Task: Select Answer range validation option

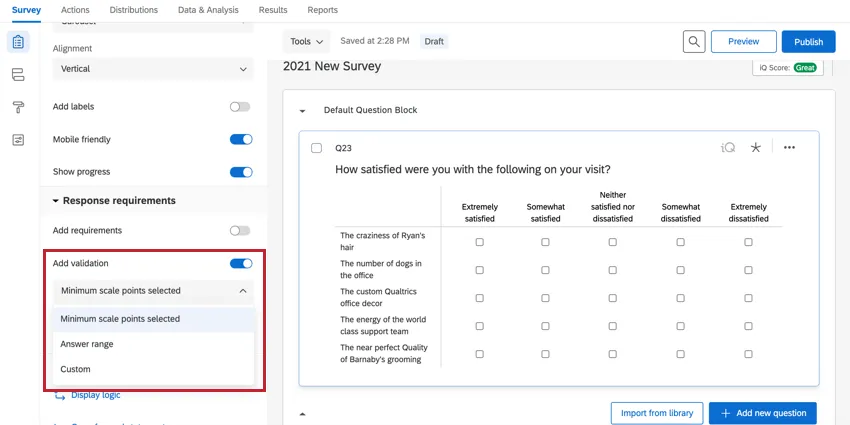Action: [x=87, y=344]
